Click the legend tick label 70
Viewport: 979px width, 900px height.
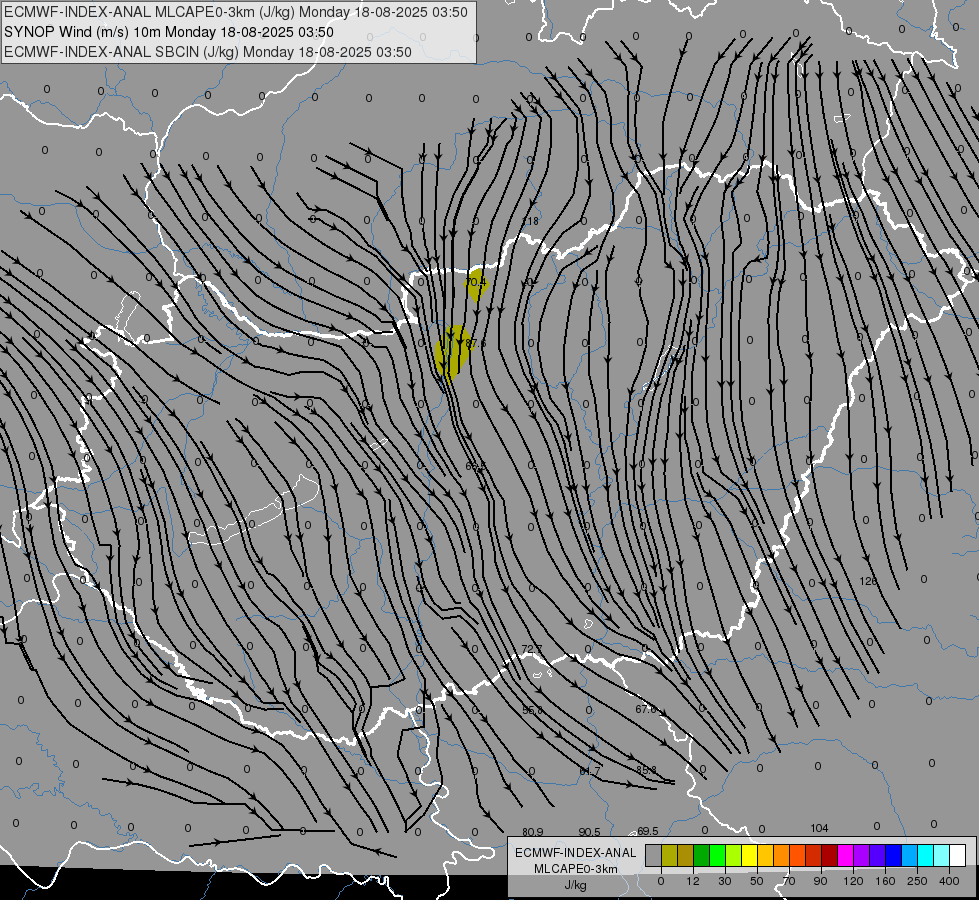[789, 881]
